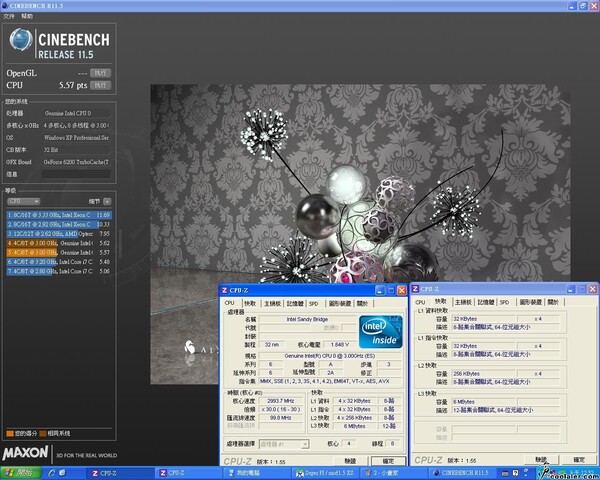Screen dimensions: 600x480
Task: Minimize the left CPU-Z window
Action: pyautogui.click(x=380, y=291)
